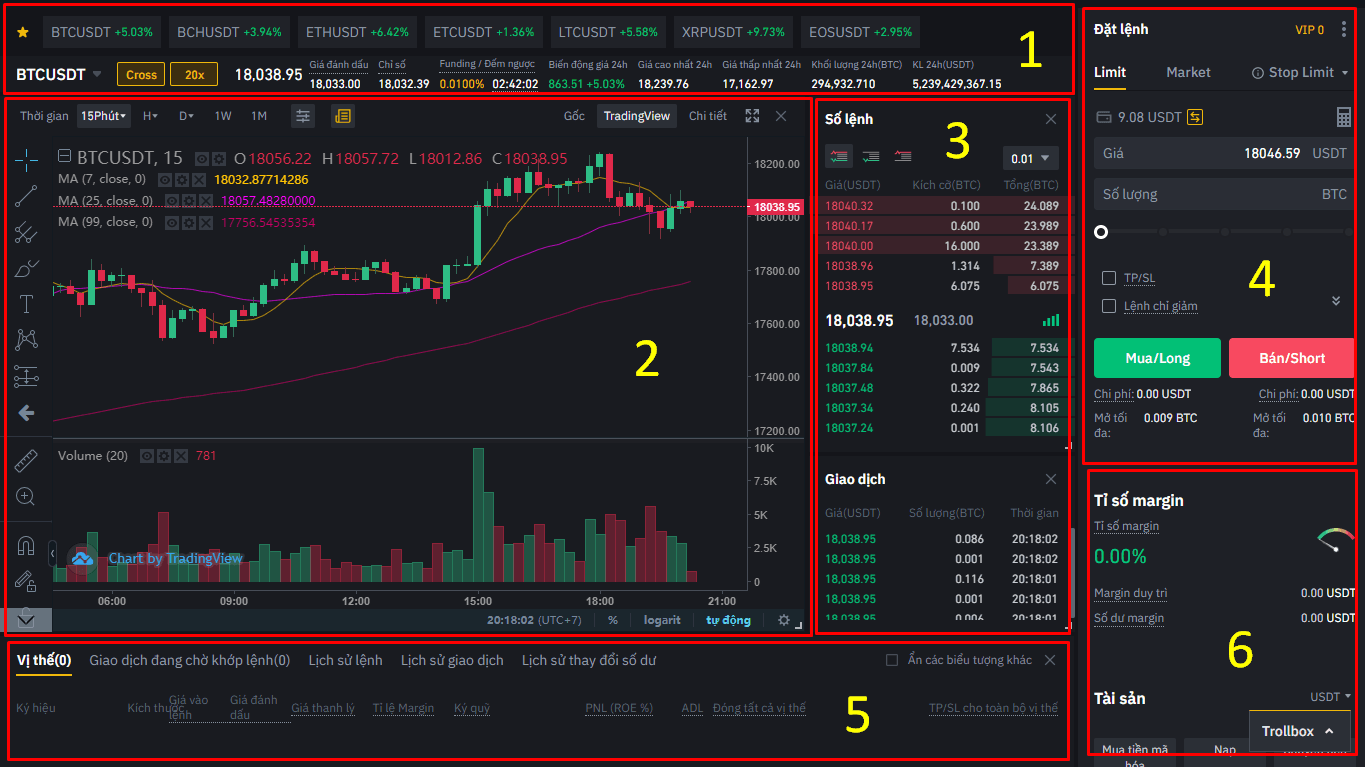Screen dimensions: 1365x767
Task: Open the D daily interval dropdown
Action: click(x=186, y=116)
